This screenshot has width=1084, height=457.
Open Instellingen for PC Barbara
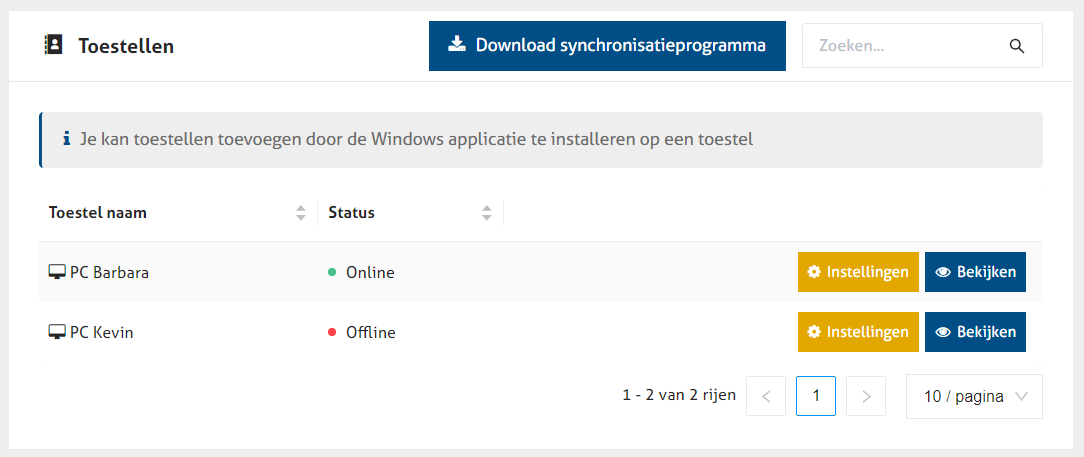(858, 272)
